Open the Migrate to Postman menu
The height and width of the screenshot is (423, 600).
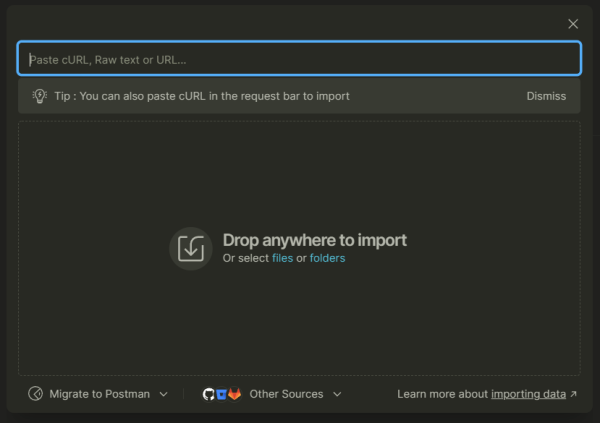click(100, 394)
